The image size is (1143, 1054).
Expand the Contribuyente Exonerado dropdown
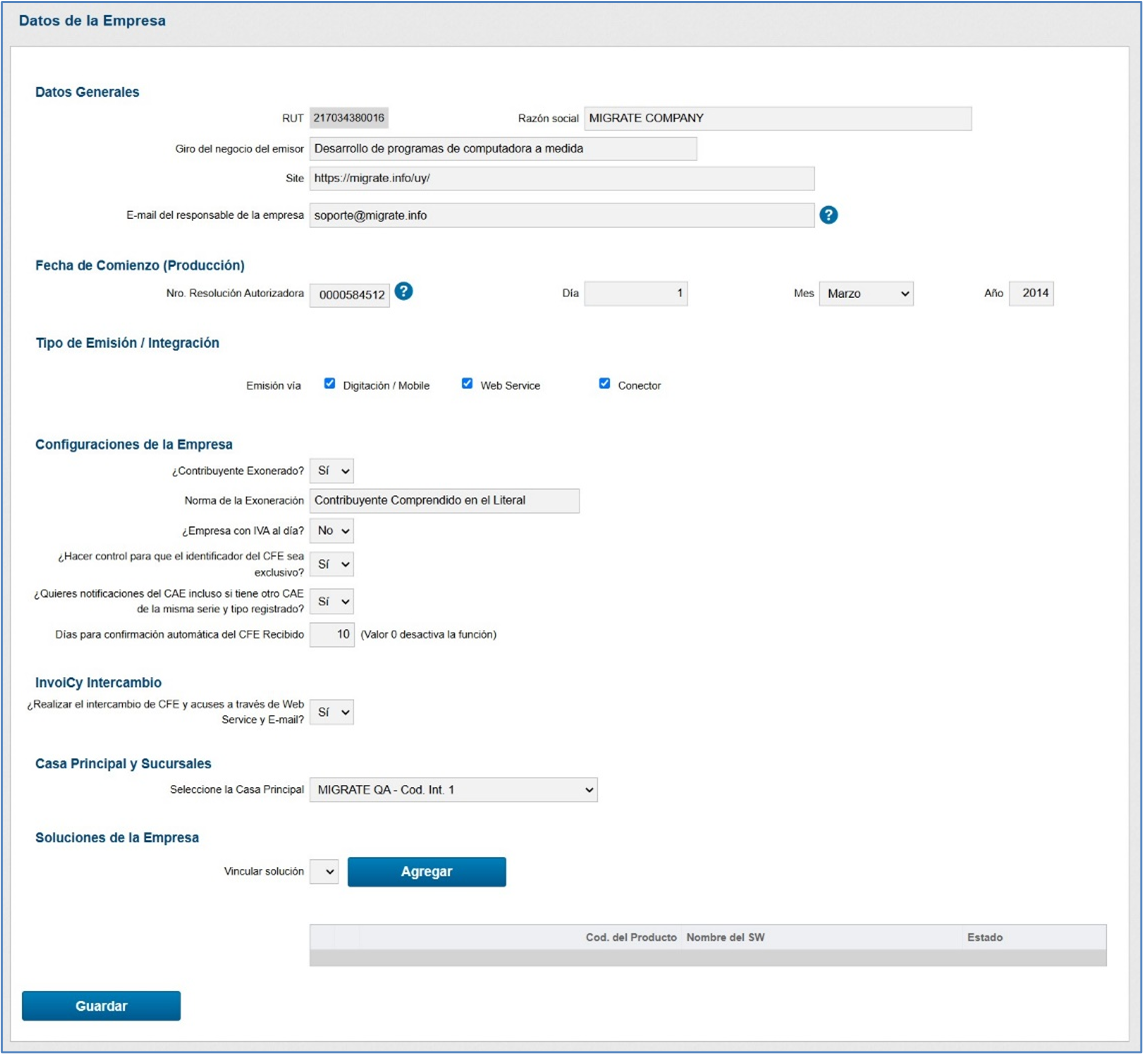point(332,470)
